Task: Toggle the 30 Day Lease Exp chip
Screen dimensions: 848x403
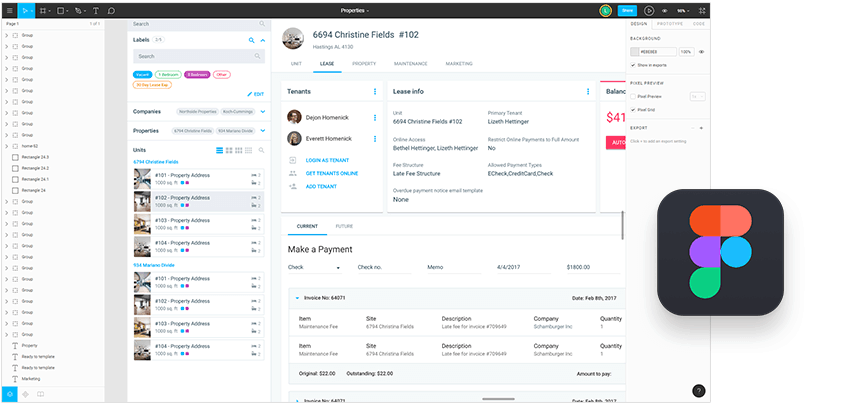Action: click(x=152, y=85)
